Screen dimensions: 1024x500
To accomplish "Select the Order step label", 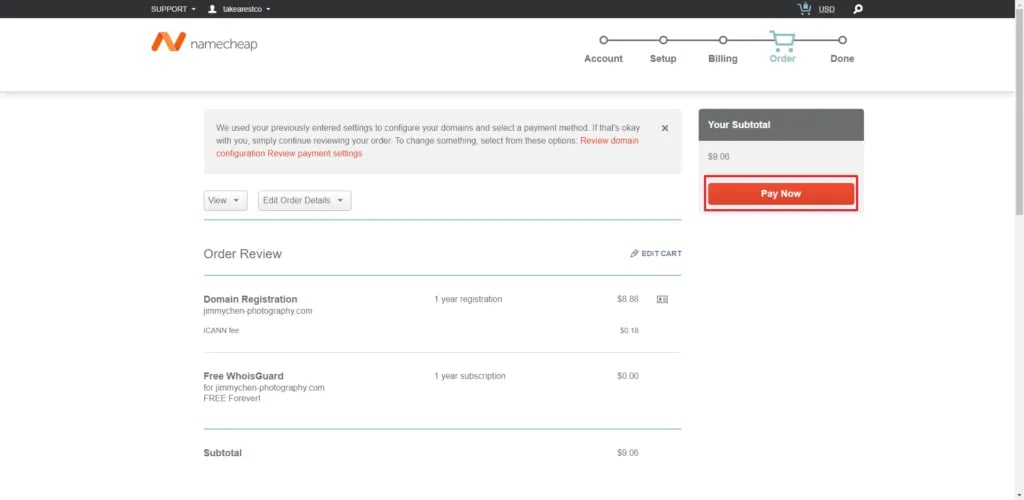I will [x=782, y=59].
